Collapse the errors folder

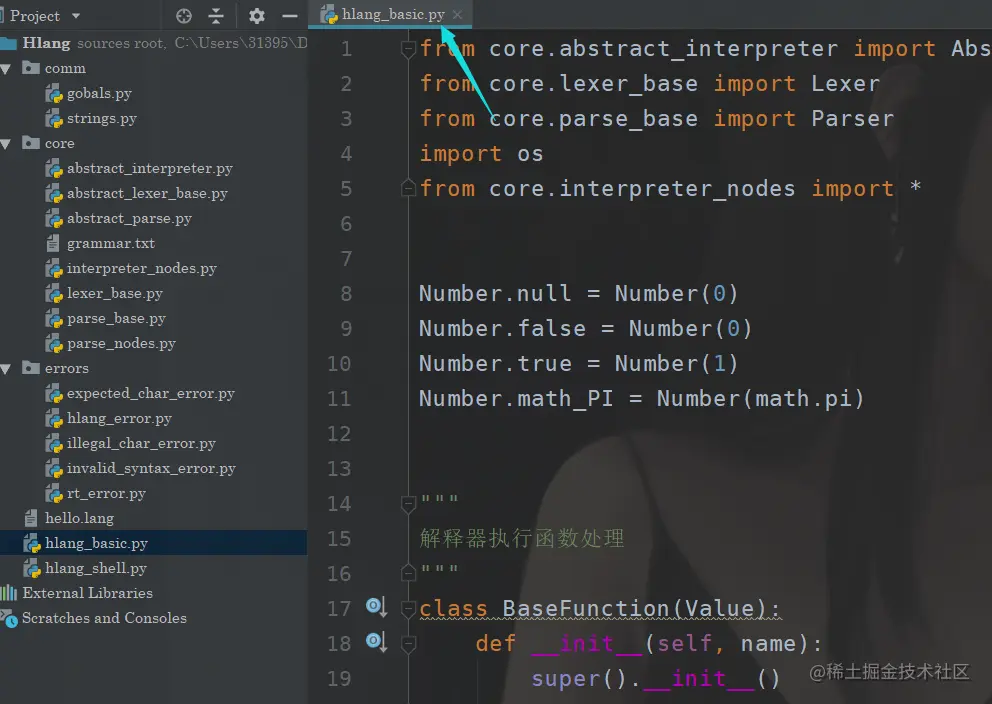(x=6, y=368)
